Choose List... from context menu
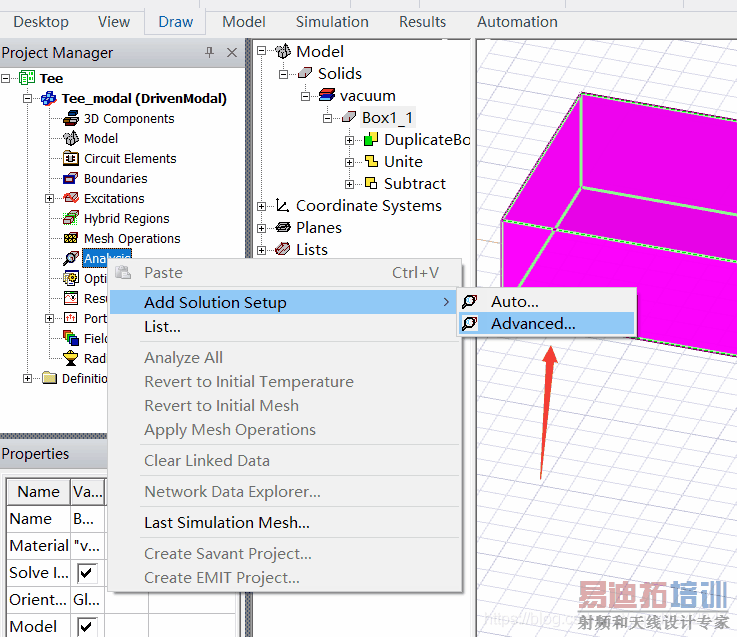Image resolution: width=737 pixels, height=637 pixels. click(x=284, y=327)
